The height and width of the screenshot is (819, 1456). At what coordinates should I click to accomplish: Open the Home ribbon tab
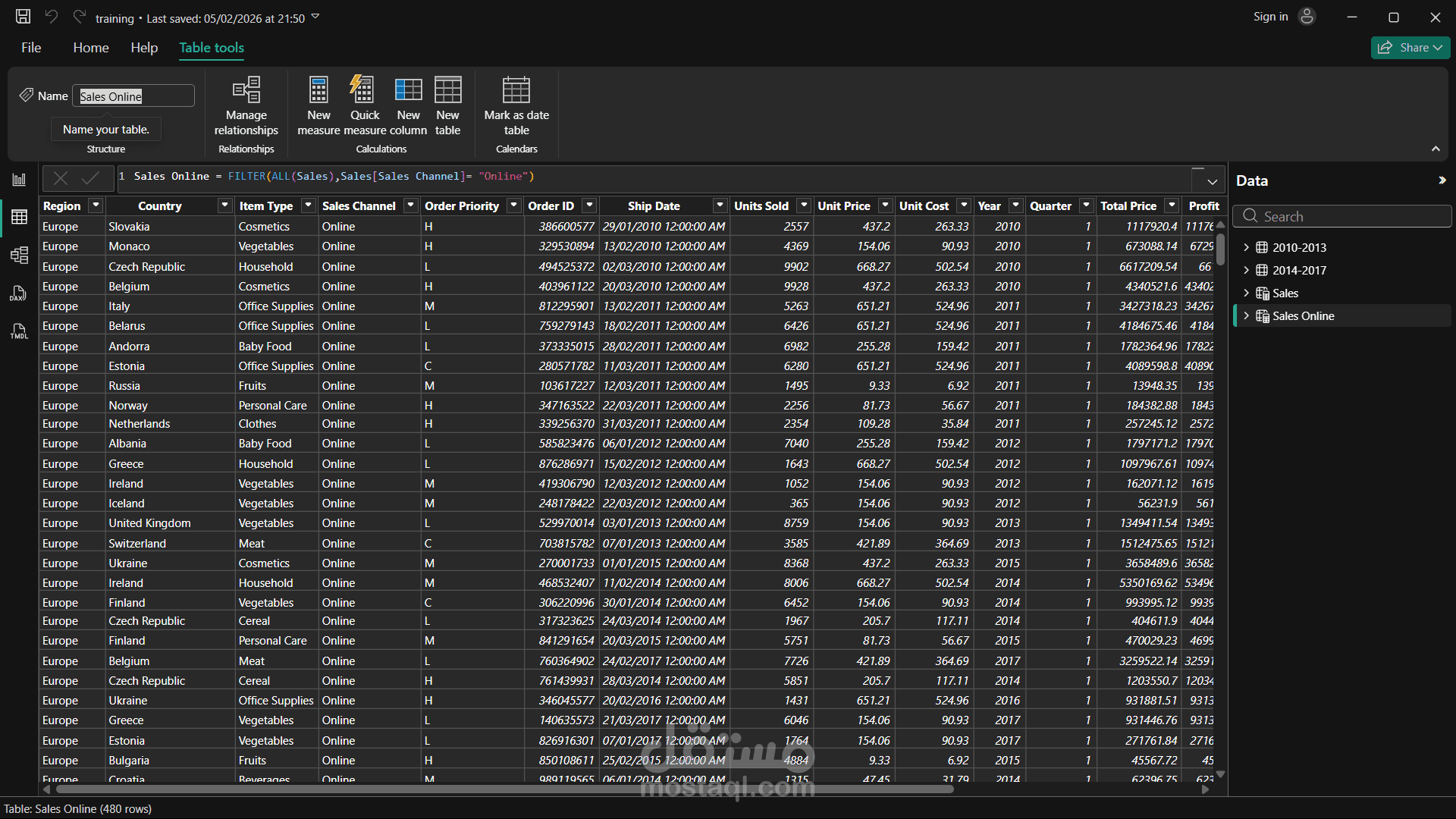[x=91, y=48]
